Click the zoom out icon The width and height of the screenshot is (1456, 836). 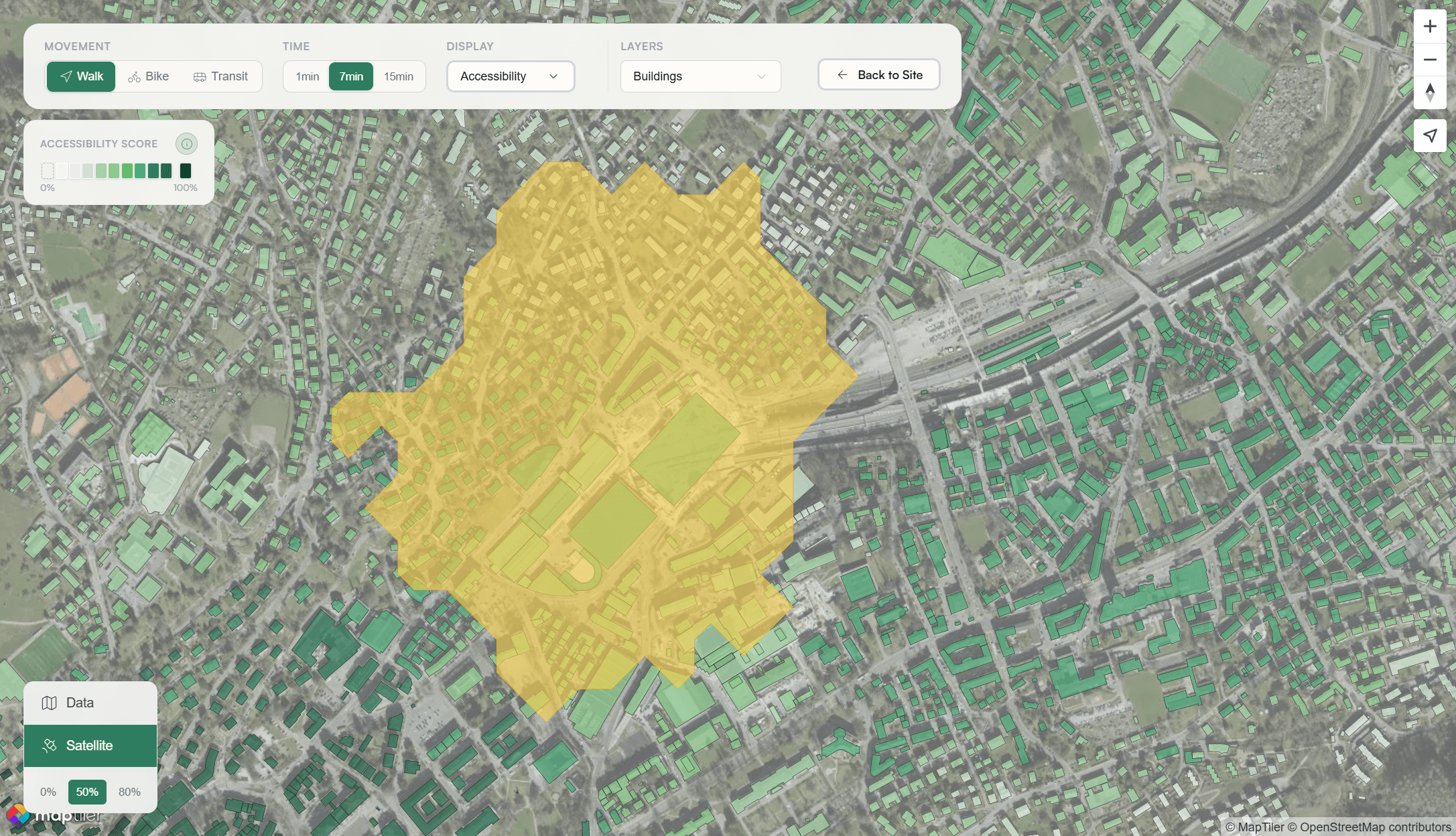[x=1430, y=60]
